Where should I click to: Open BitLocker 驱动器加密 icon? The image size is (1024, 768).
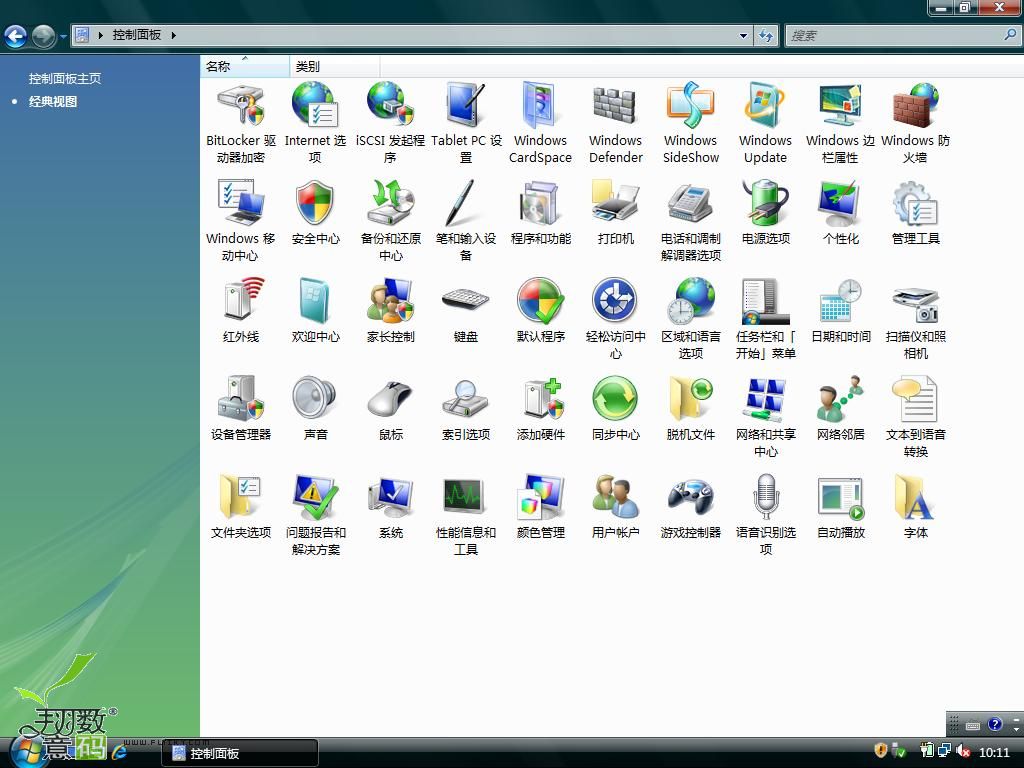click(240, 104)
